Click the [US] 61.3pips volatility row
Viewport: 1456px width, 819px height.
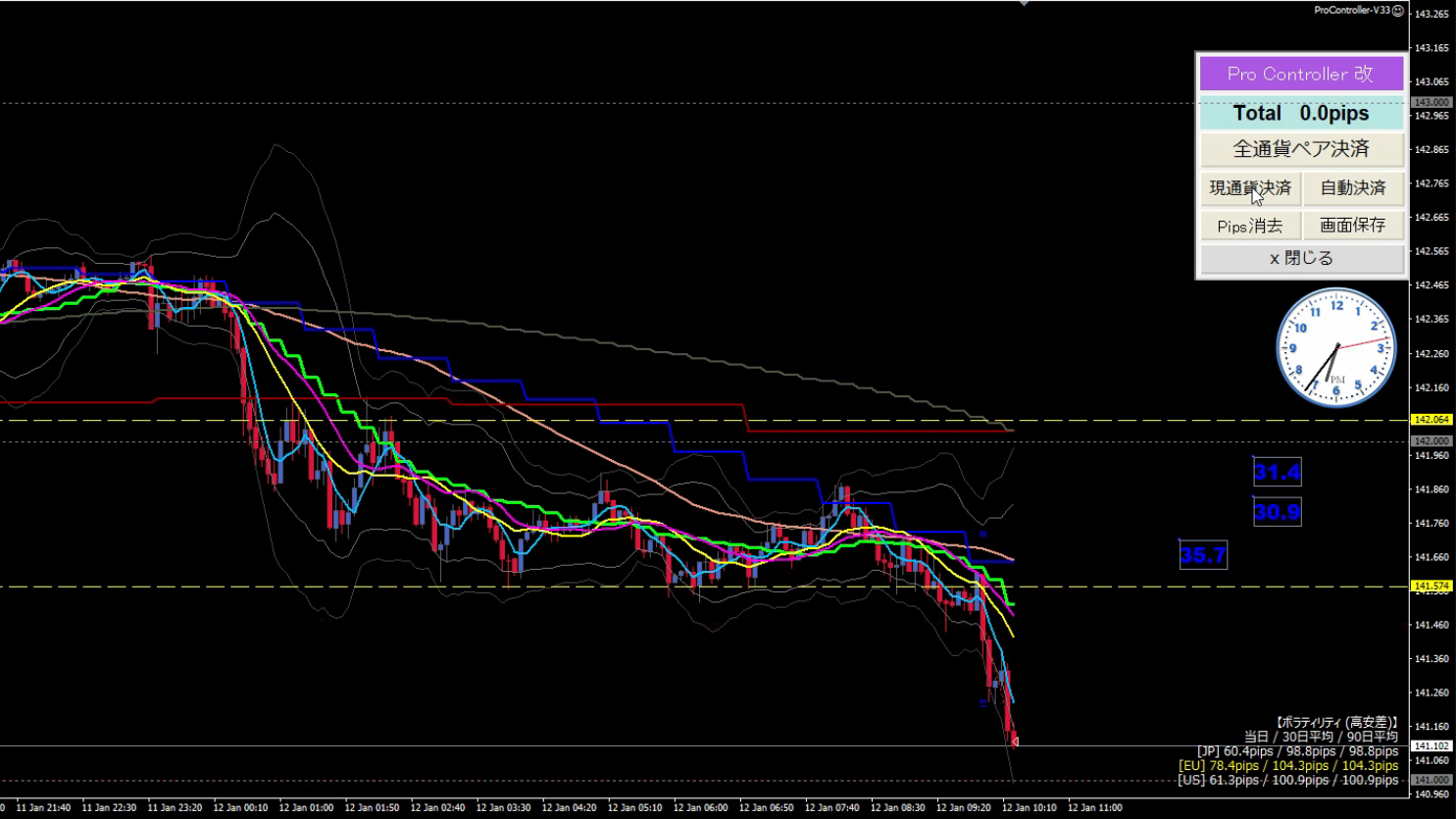pyautogui.click(x=1288, y=781)
